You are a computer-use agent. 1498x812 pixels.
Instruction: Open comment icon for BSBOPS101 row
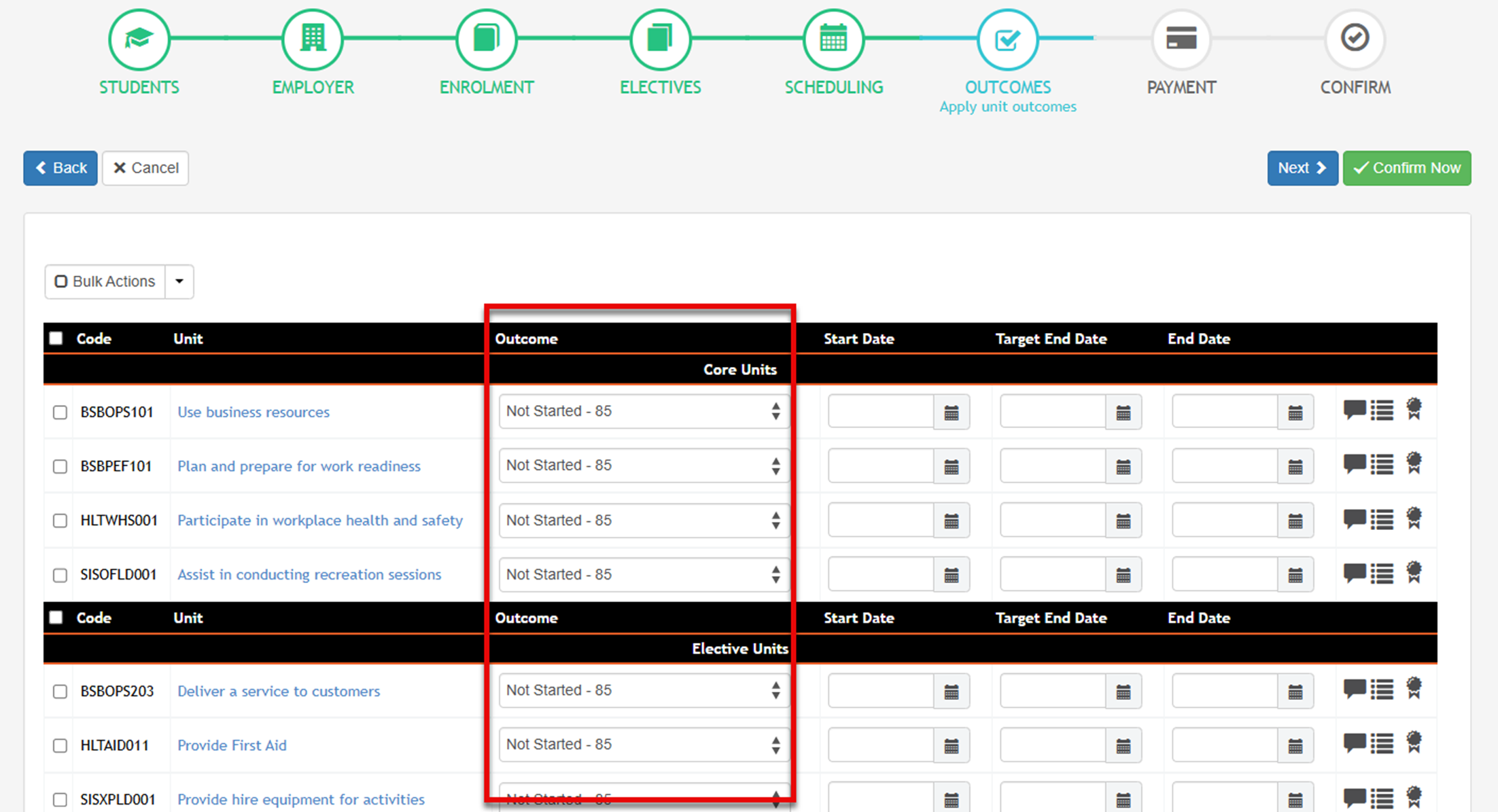pos(1355,410)
